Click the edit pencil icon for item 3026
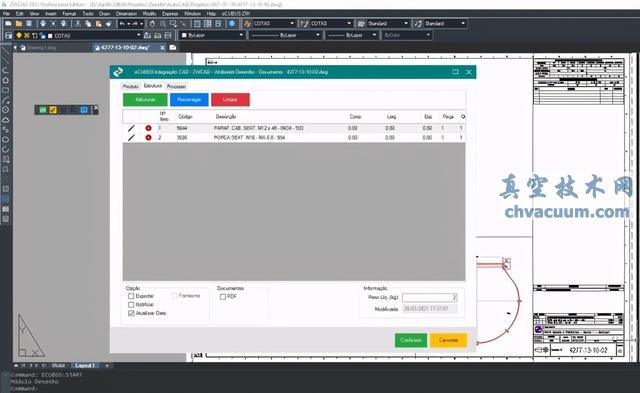This screenshot has width=640, height=393. 131,138
